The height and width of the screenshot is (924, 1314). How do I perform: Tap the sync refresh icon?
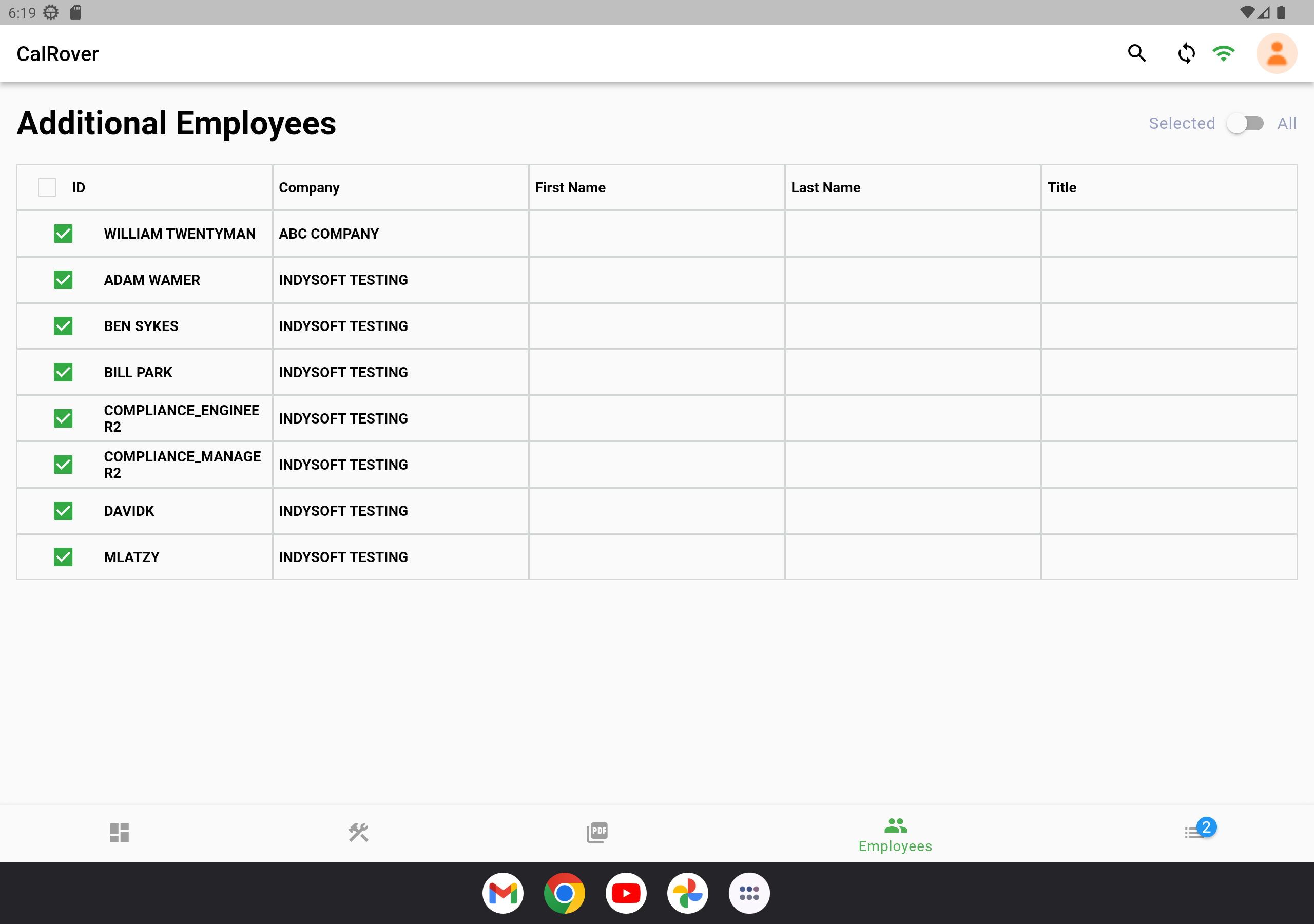(x=1186, y=53)
